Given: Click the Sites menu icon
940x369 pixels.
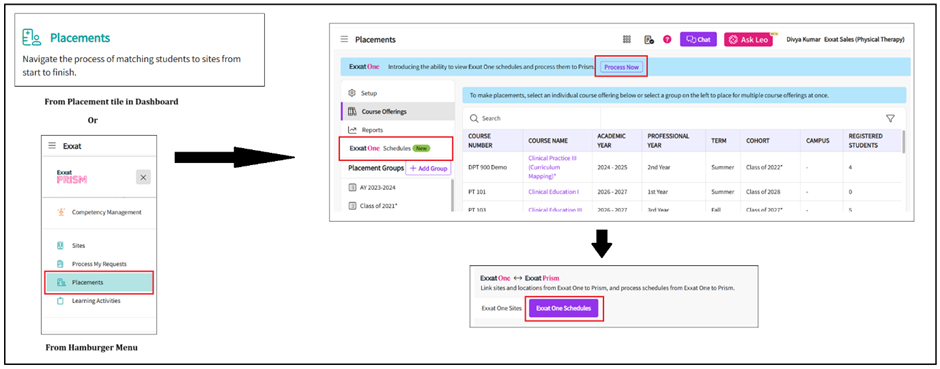Looking at the screenshot, I should (60, 246).
